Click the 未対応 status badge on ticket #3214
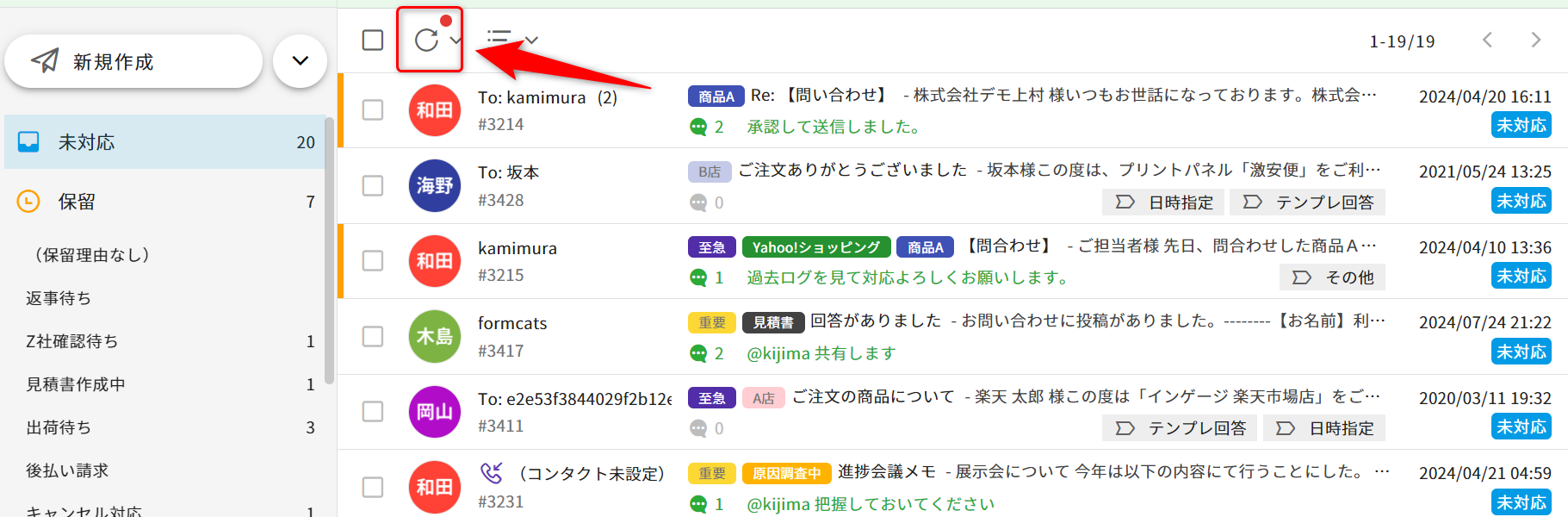Viewport: 1568px width, 517px height. coord(1521,125)
